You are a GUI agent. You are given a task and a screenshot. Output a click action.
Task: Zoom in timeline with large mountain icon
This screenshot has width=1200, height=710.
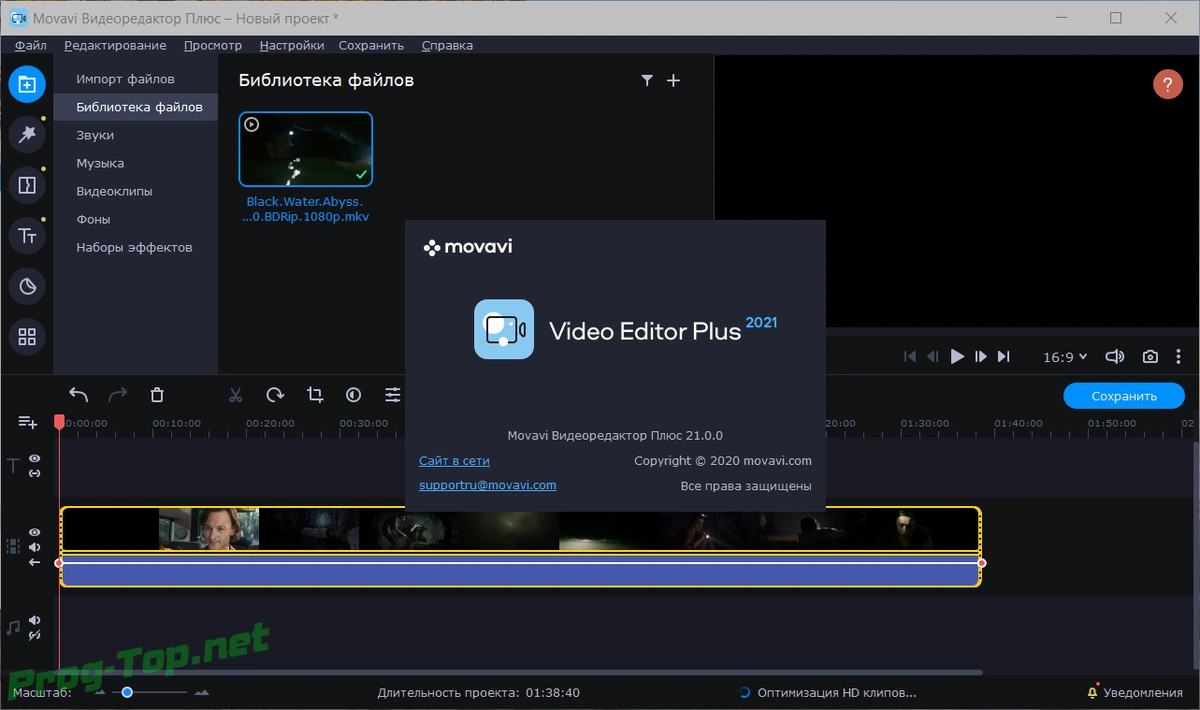pos(202,692)
